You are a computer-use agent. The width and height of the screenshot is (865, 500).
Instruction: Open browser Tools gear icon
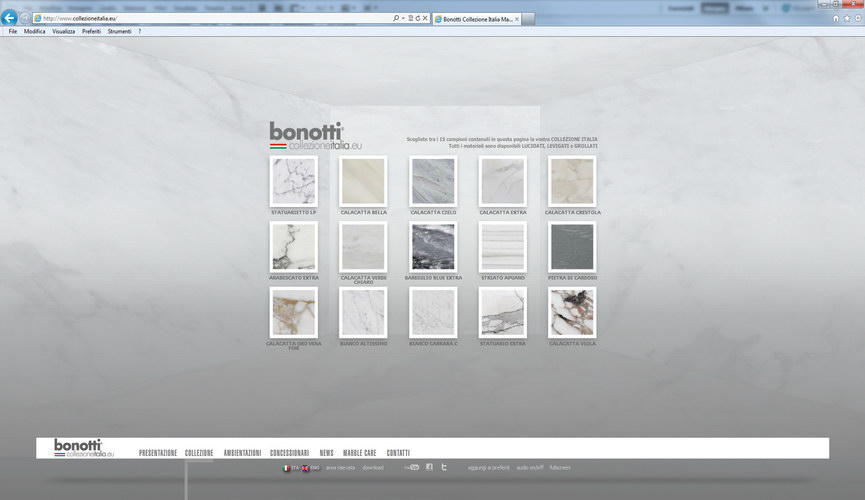858,18
